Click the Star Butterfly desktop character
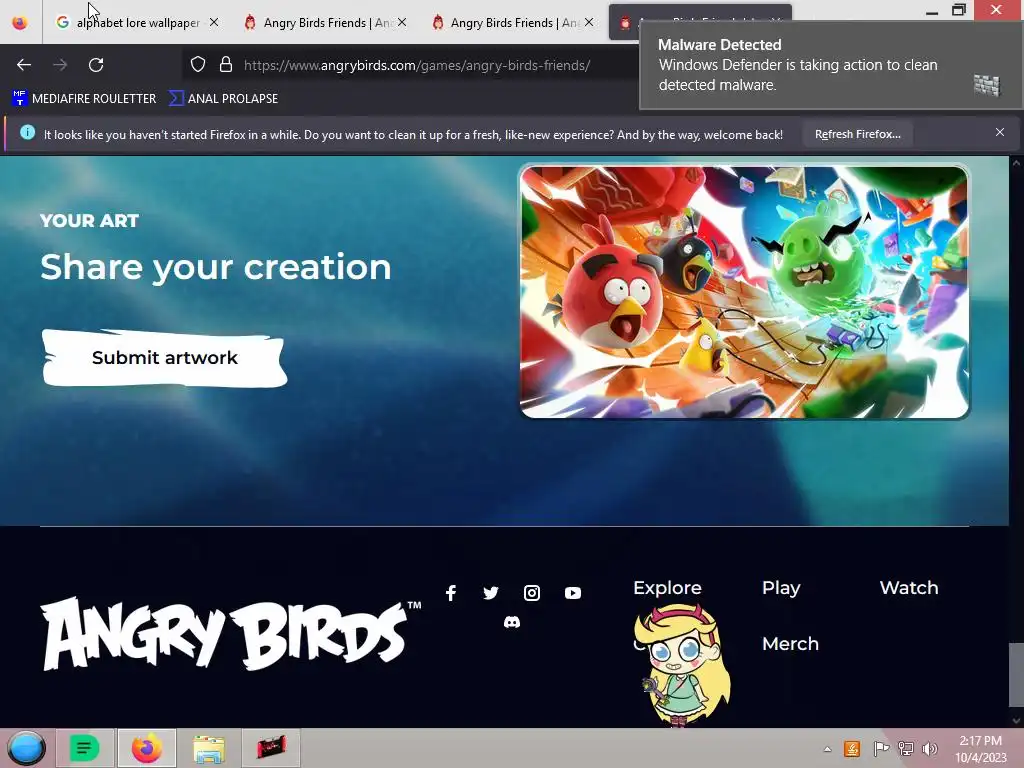The image size is (1024, 768). [681, 665]
